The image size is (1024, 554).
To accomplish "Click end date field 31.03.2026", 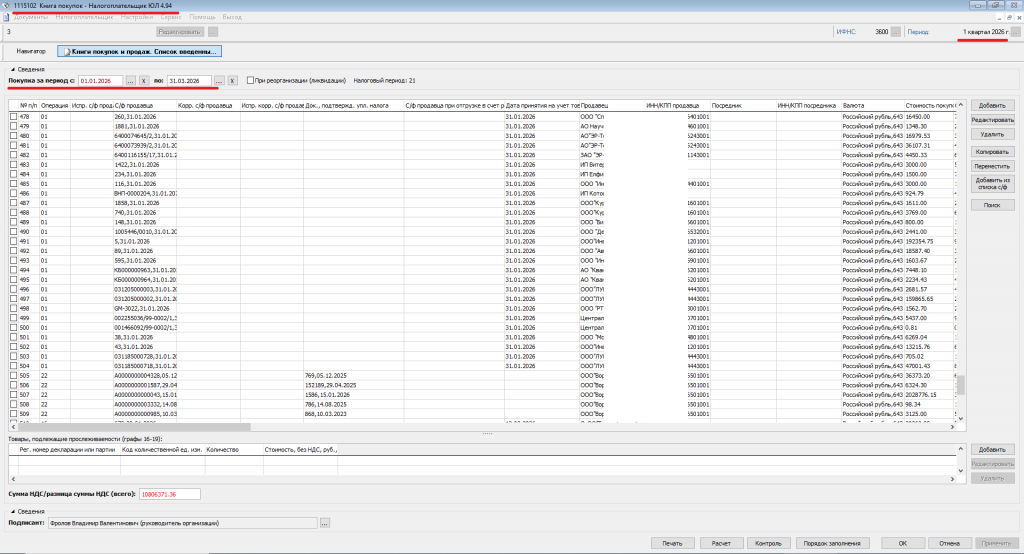I will tap(189, 80).
